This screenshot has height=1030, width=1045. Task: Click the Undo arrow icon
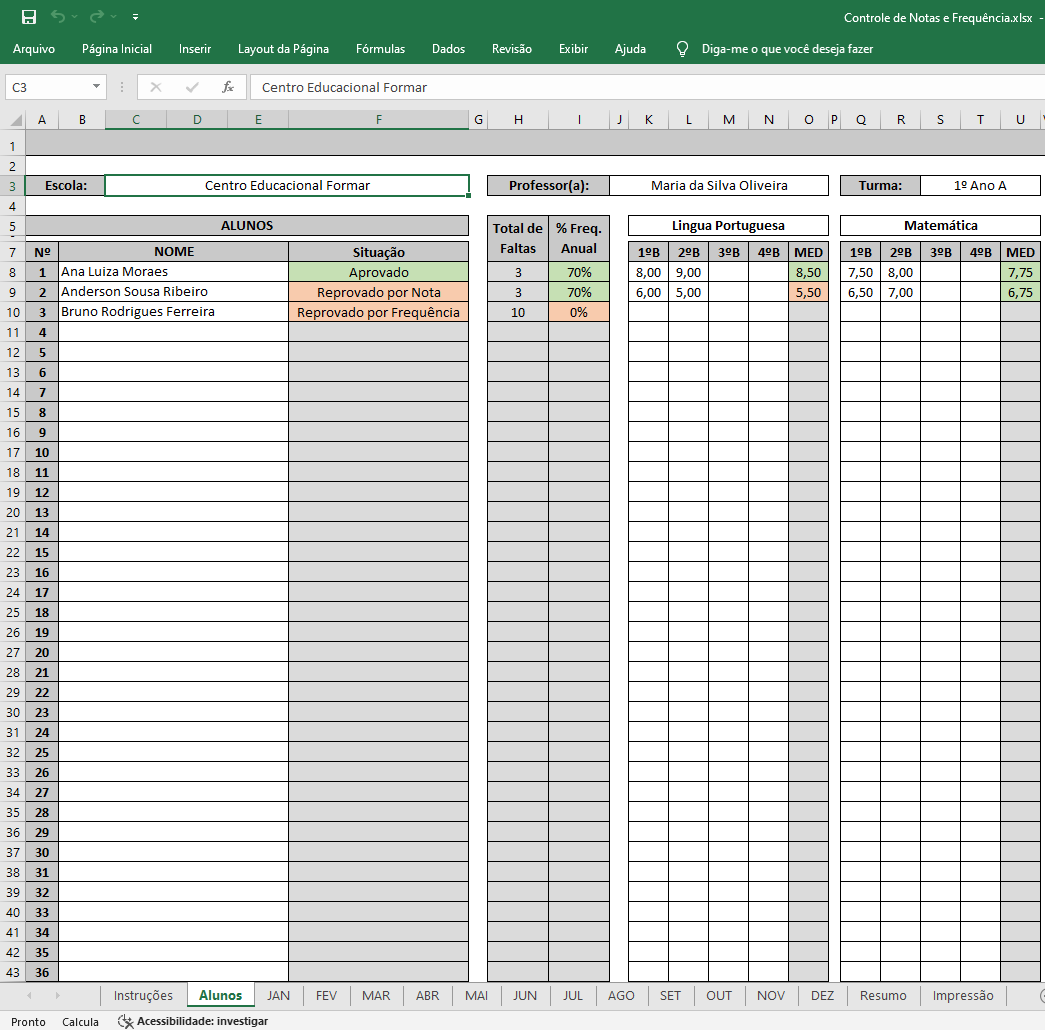click(x=58, y=17)
